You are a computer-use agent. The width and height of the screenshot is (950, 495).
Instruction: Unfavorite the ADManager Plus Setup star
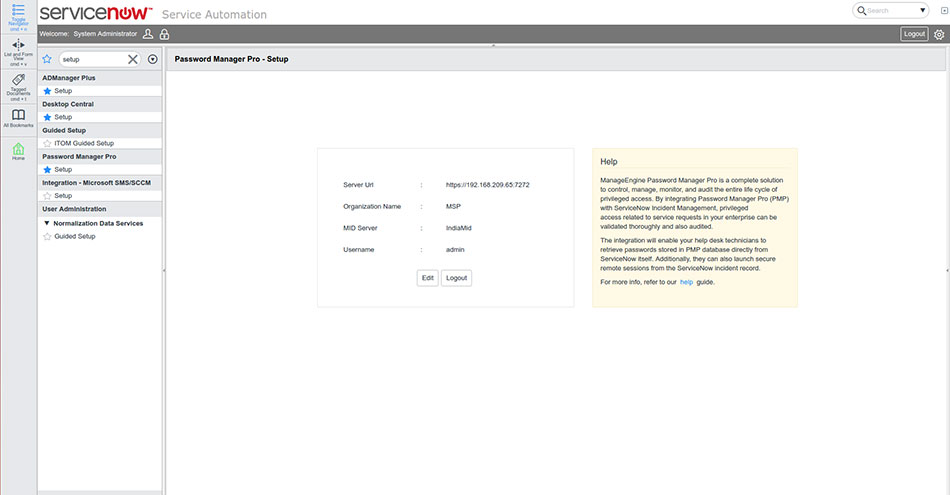click(x=47, y=91)
